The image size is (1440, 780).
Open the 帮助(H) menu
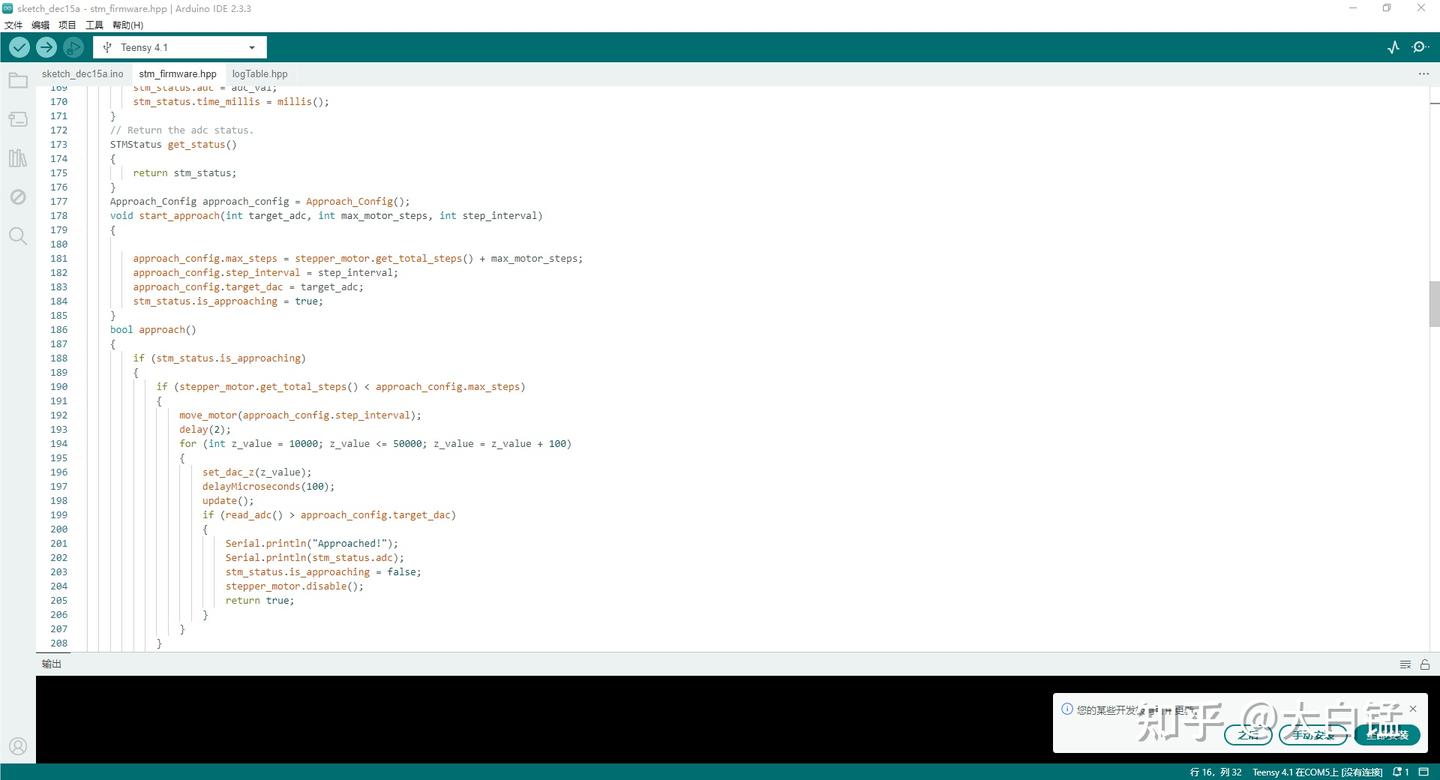tap(127, 25)
